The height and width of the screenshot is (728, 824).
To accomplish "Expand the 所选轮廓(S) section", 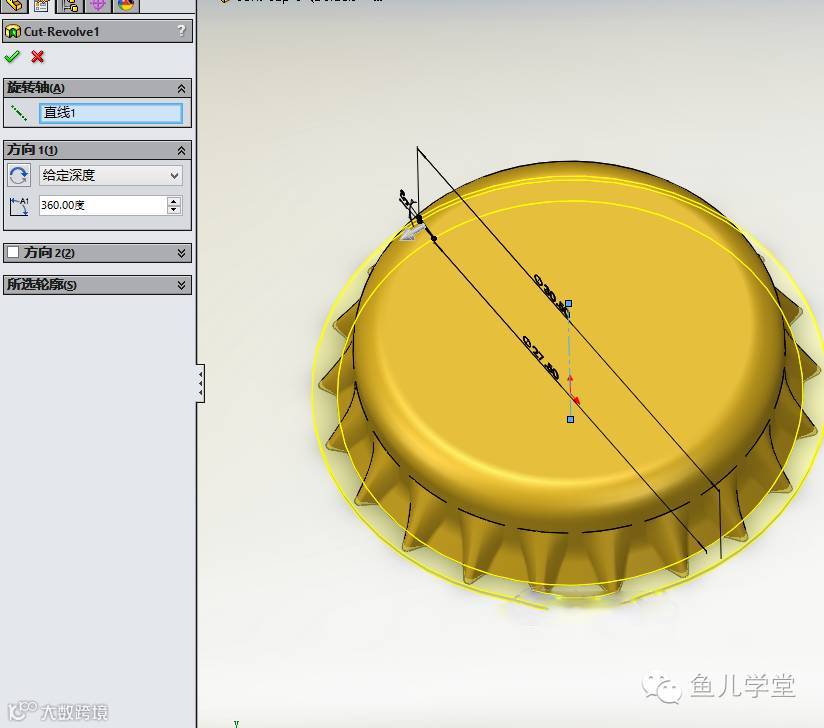I will coord(181,285).
